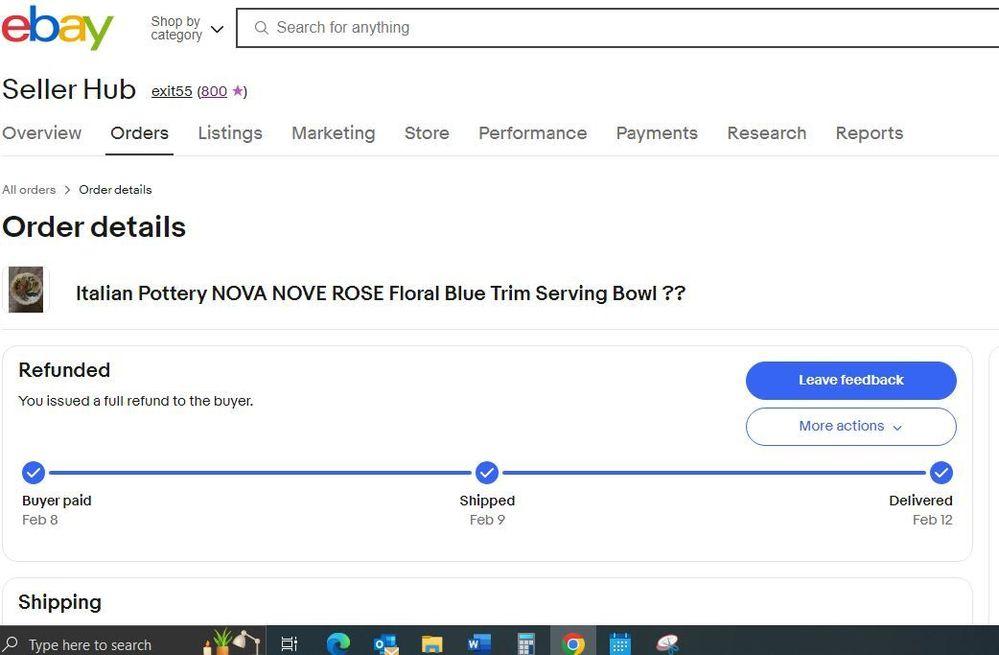Open the Overview tab
Viewport: 999px width, 655px height.
pos(42,133)
